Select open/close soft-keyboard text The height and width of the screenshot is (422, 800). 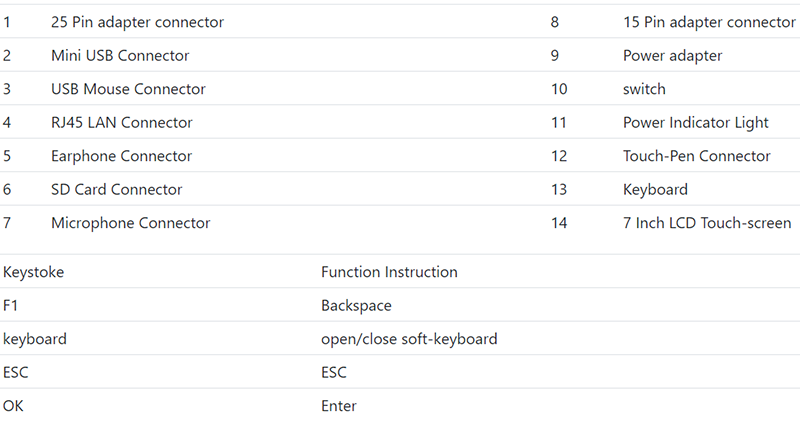coord(409,339)
